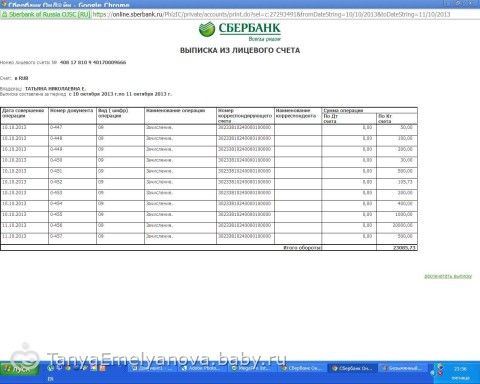Open the first quick launch icon beside Пуск
The height and width of the screenshot is (384, 480).
click(51, 368)
